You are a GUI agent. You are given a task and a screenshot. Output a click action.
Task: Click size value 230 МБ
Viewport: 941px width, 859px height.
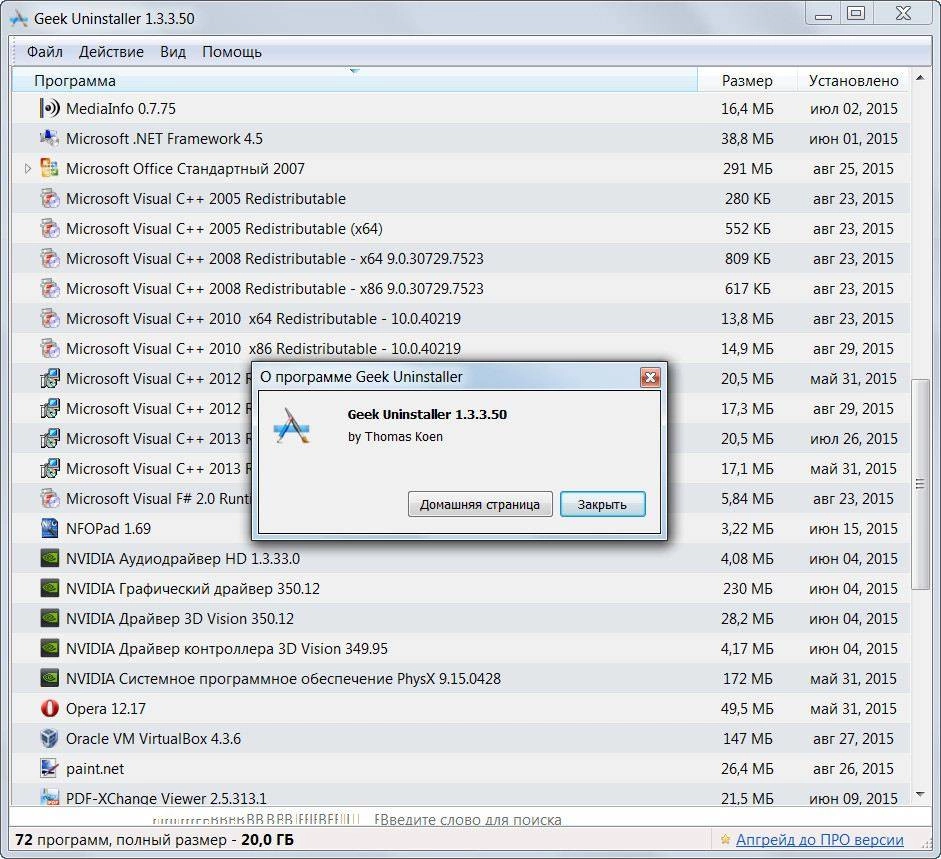(x=748, y=589)
